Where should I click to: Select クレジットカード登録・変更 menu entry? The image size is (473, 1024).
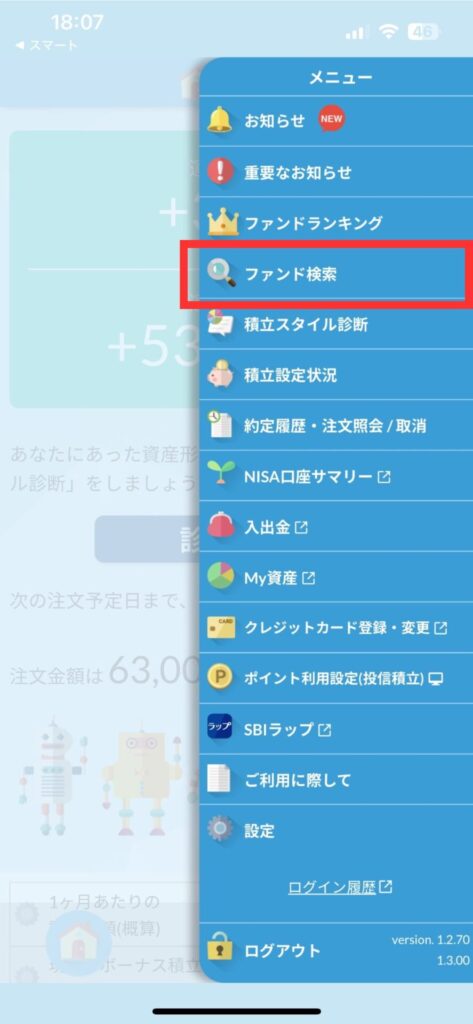[x=336, y=628]
